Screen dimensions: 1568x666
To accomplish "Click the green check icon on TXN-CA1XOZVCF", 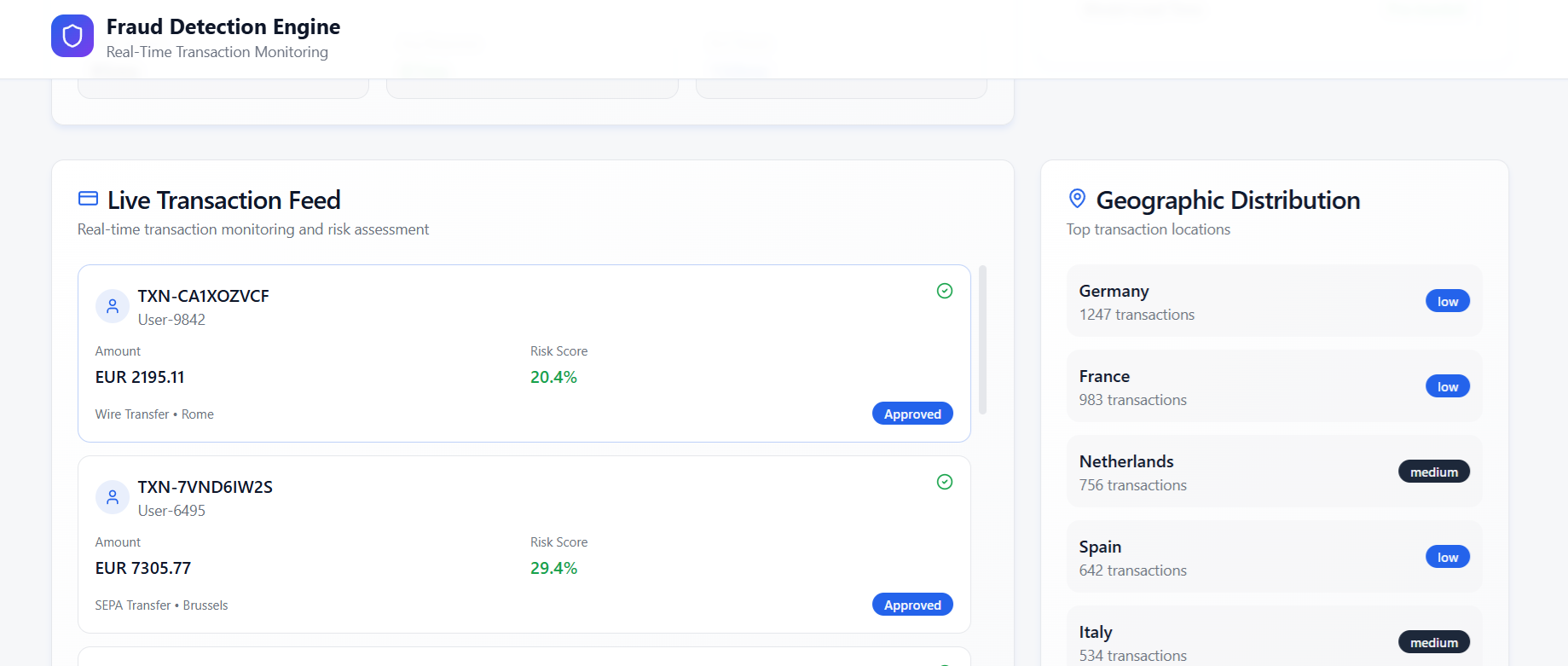I will (945, 291).
